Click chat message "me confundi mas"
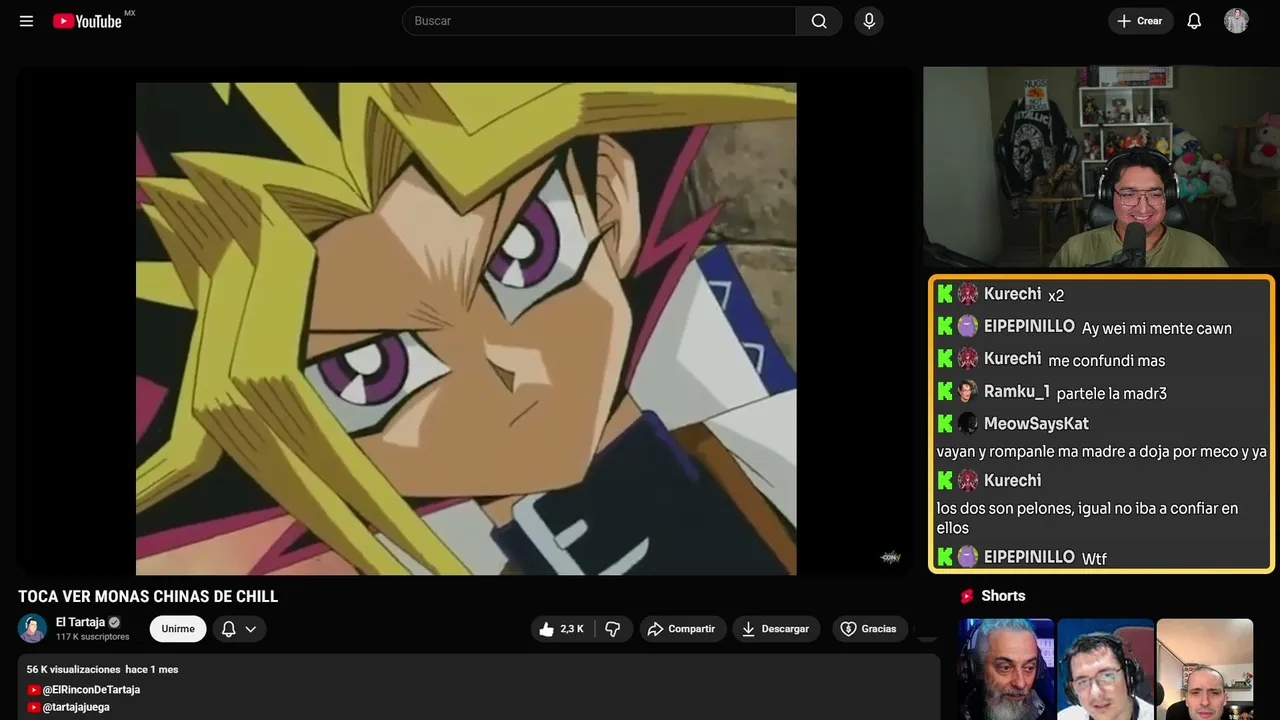Viewport: 1280px width, 720px height. [x=1107, y=360]
